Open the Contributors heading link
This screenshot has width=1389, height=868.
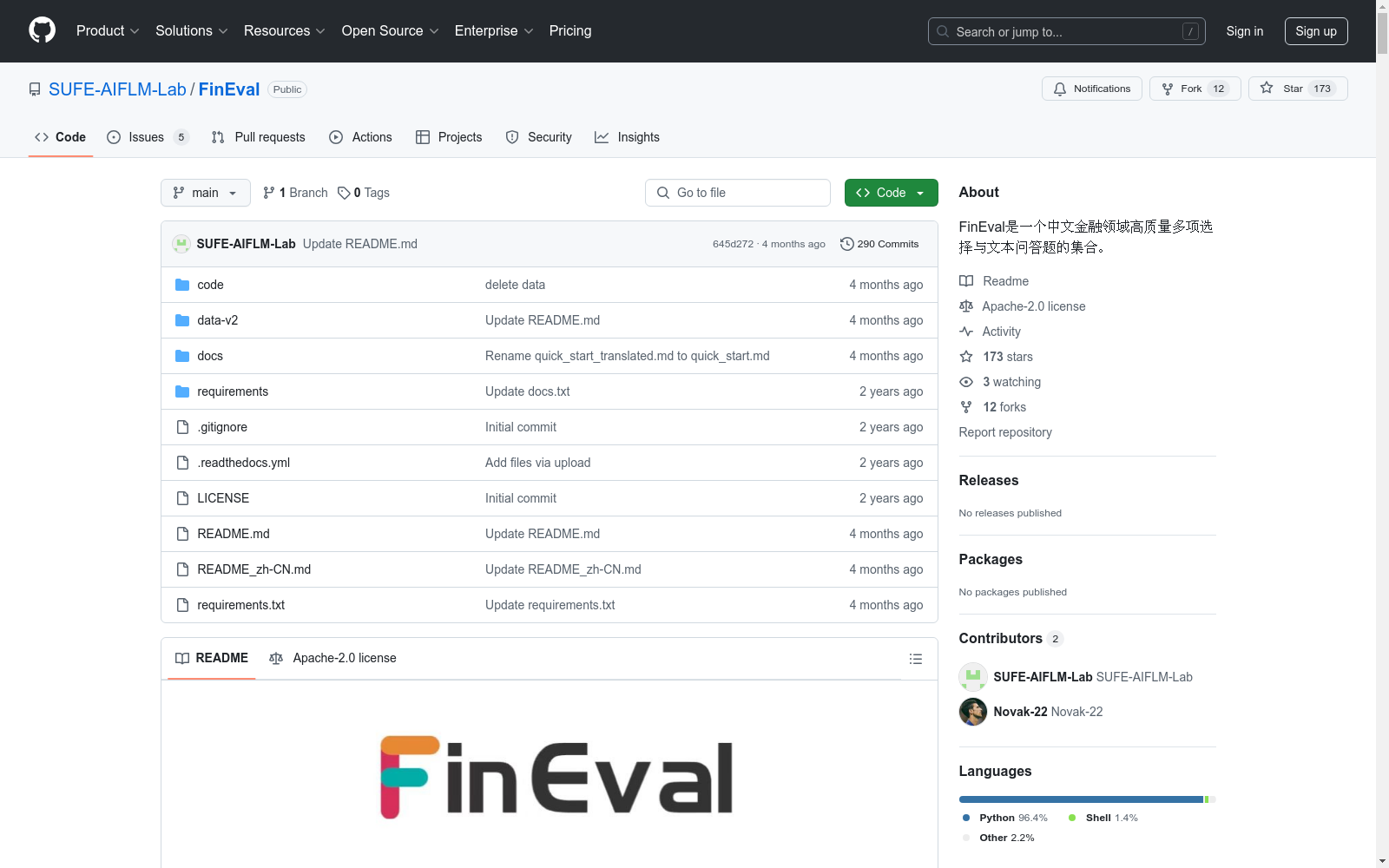click(x=1011, y=638)
